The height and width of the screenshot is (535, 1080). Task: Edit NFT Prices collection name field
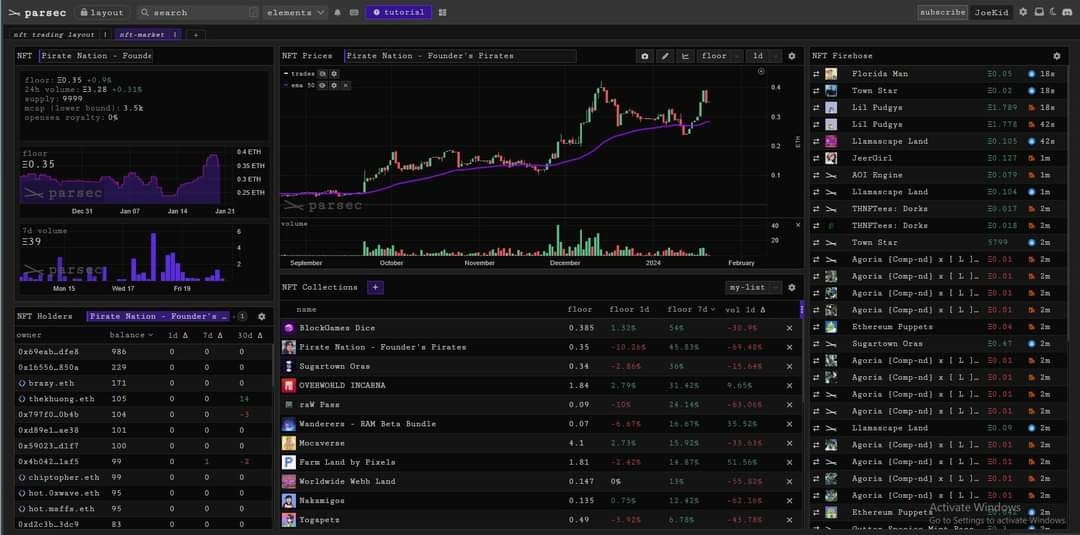(x=460, y=56)
